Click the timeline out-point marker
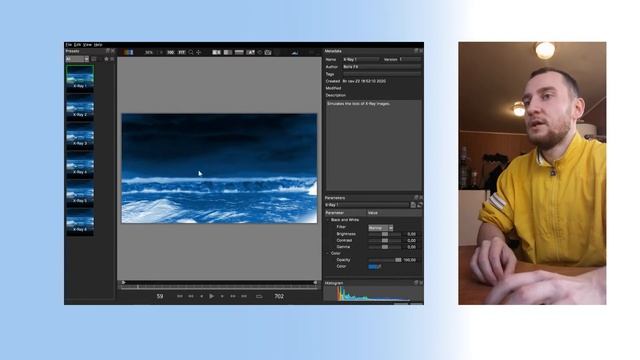 click(x=315, y=282)
